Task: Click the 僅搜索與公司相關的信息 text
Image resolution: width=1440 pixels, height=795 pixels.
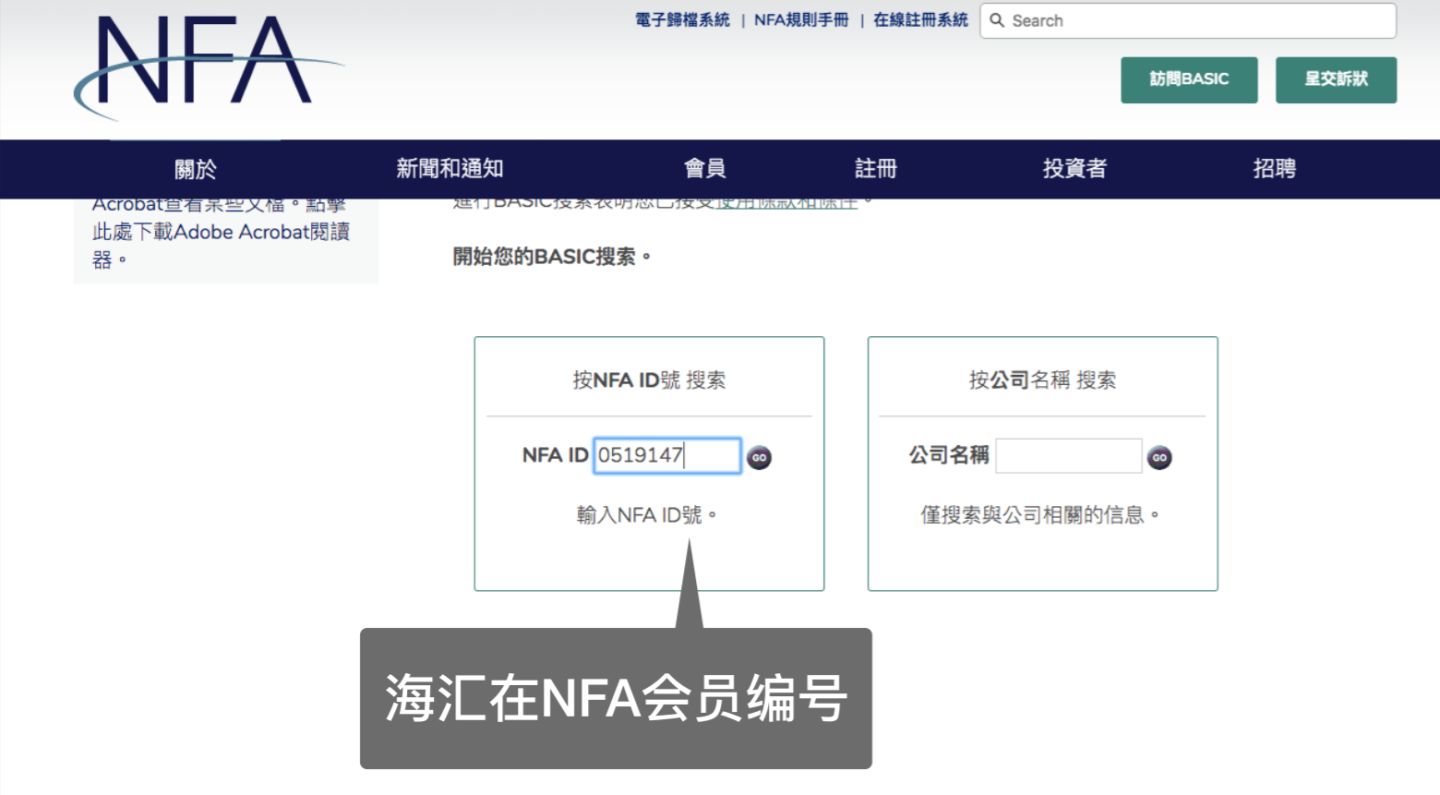Action: pos(1041,516)
